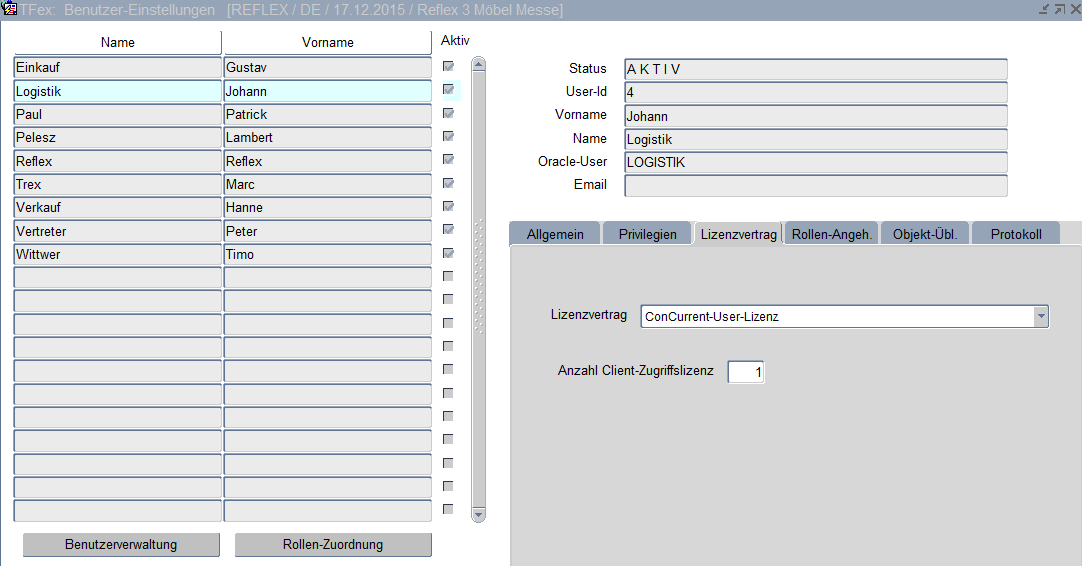Screen dimensions: 1082x566
Task: Switch to the Allgemein tab
Action: tap(554, 234)
